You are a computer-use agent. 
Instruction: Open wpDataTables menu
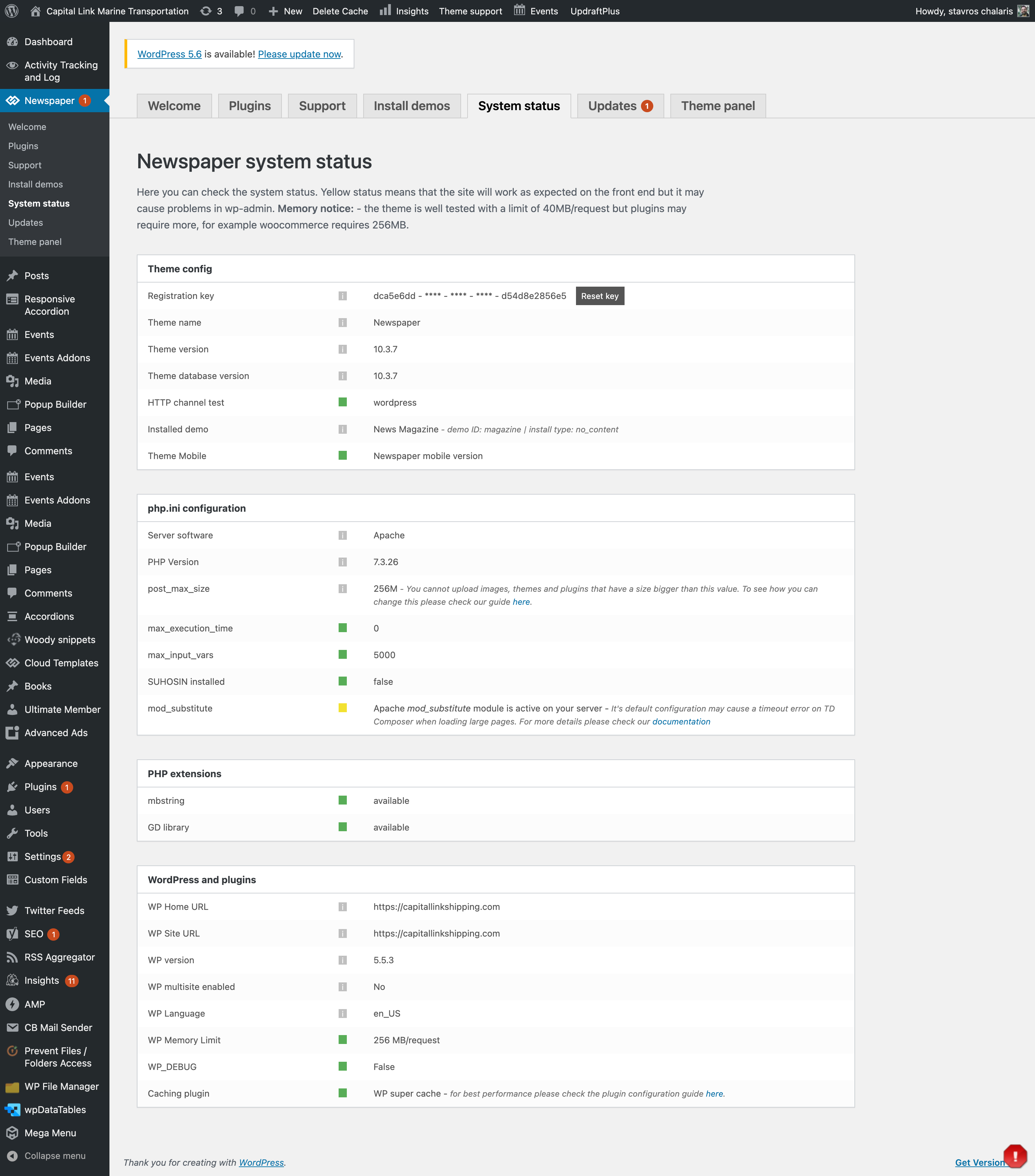(55, 1109)
